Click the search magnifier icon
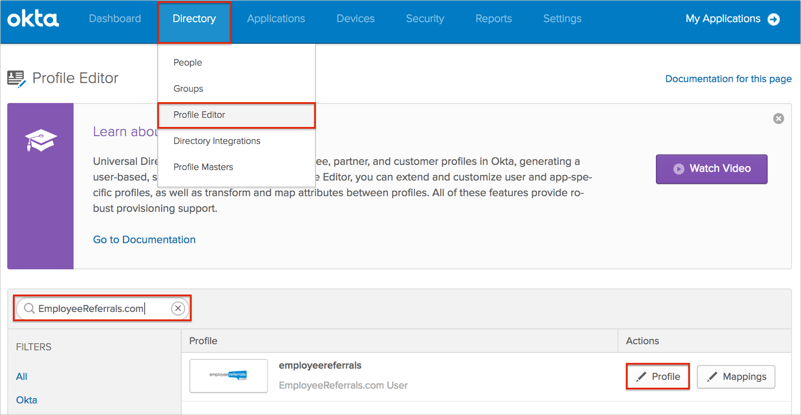 pyautogui.click(x=29, y=308)
